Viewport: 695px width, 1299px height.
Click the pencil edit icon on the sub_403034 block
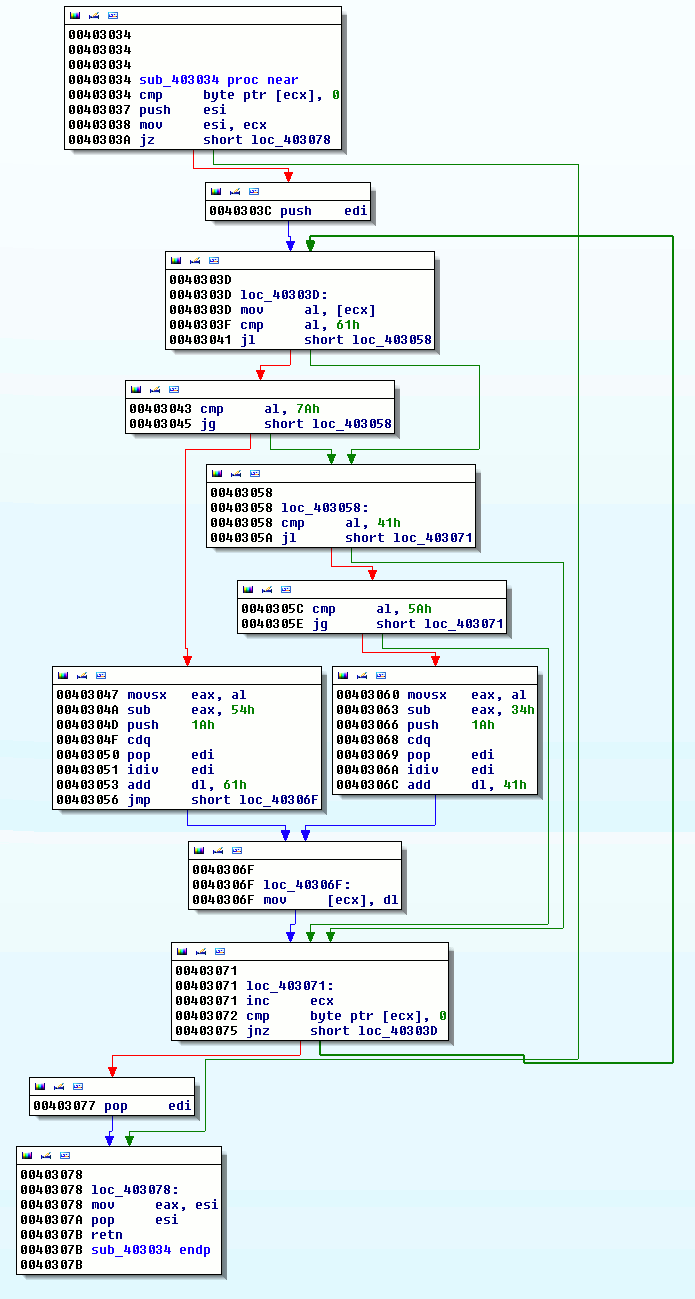[94, 16]
